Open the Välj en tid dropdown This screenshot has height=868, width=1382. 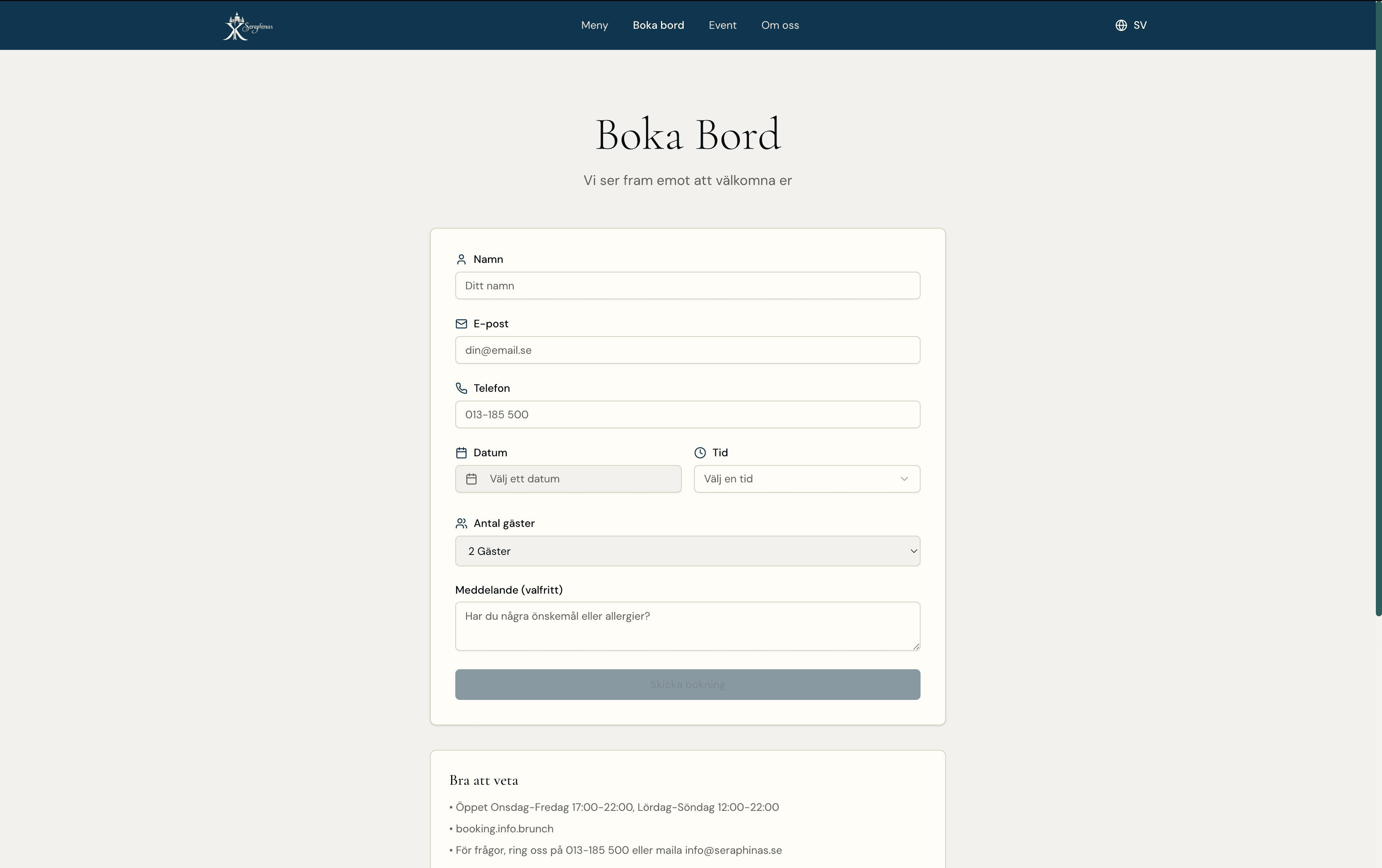click(806, 479)
